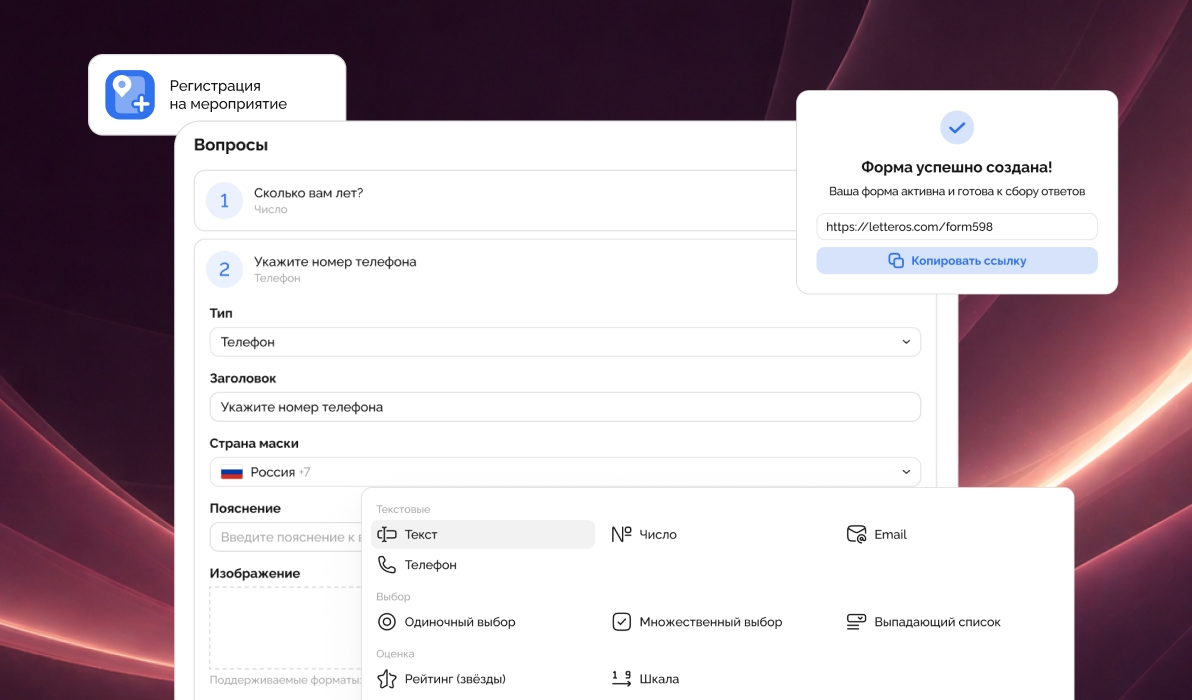Click the Вопросы section heading
1192x700 pixels.
coord(231,144)
